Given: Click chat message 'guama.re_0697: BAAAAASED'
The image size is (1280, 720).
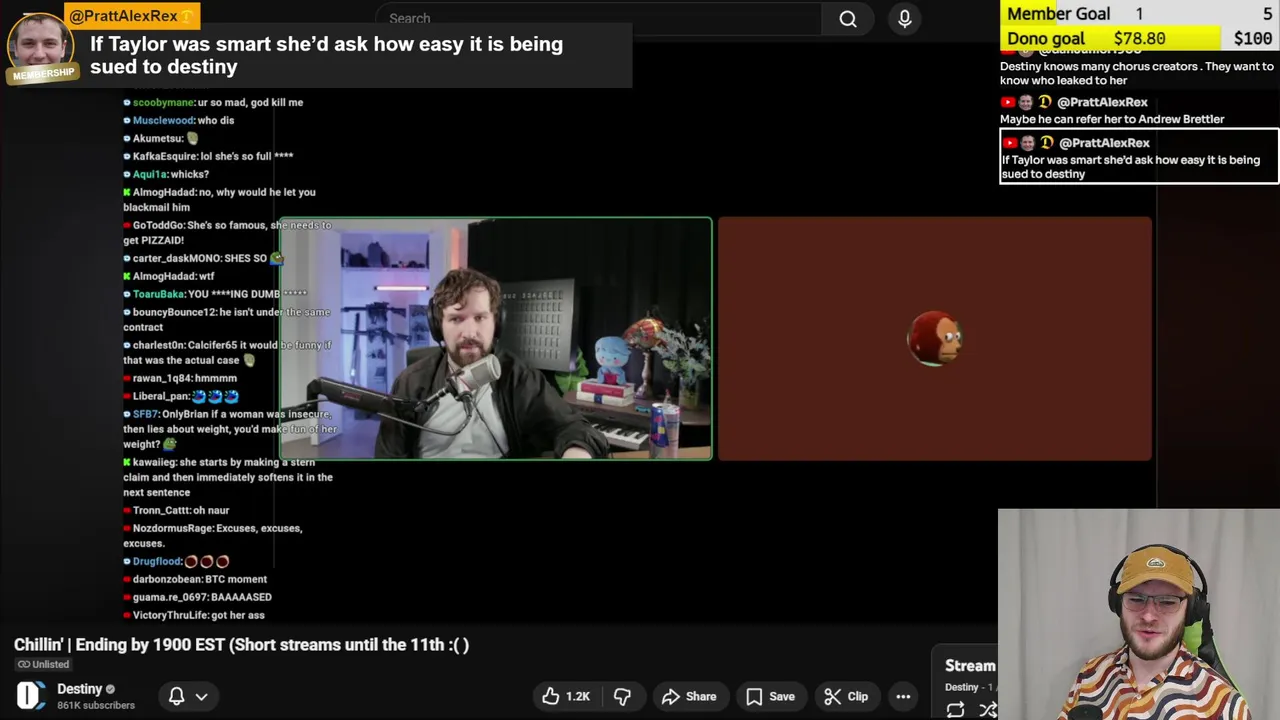Looking at the screenshot, I should tap(197, 597).
